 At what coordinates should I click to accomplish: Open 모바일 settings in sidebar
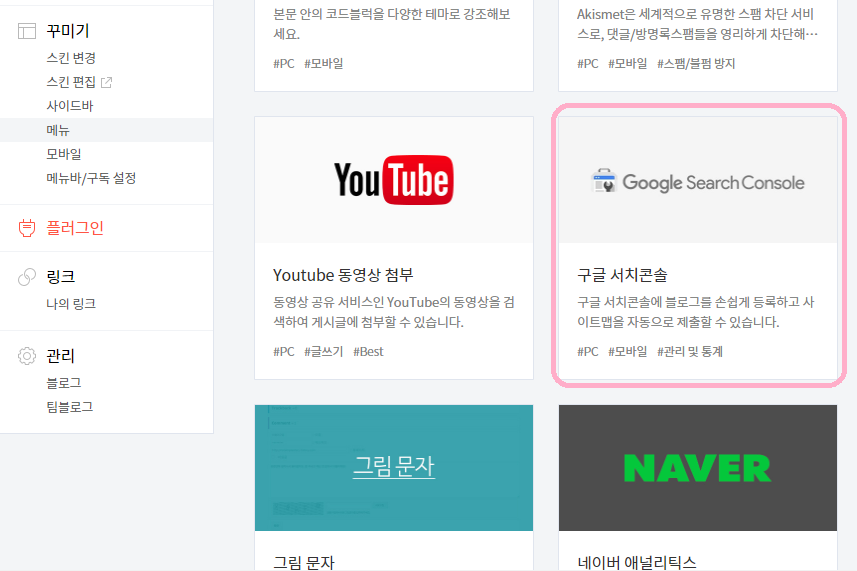64,154
